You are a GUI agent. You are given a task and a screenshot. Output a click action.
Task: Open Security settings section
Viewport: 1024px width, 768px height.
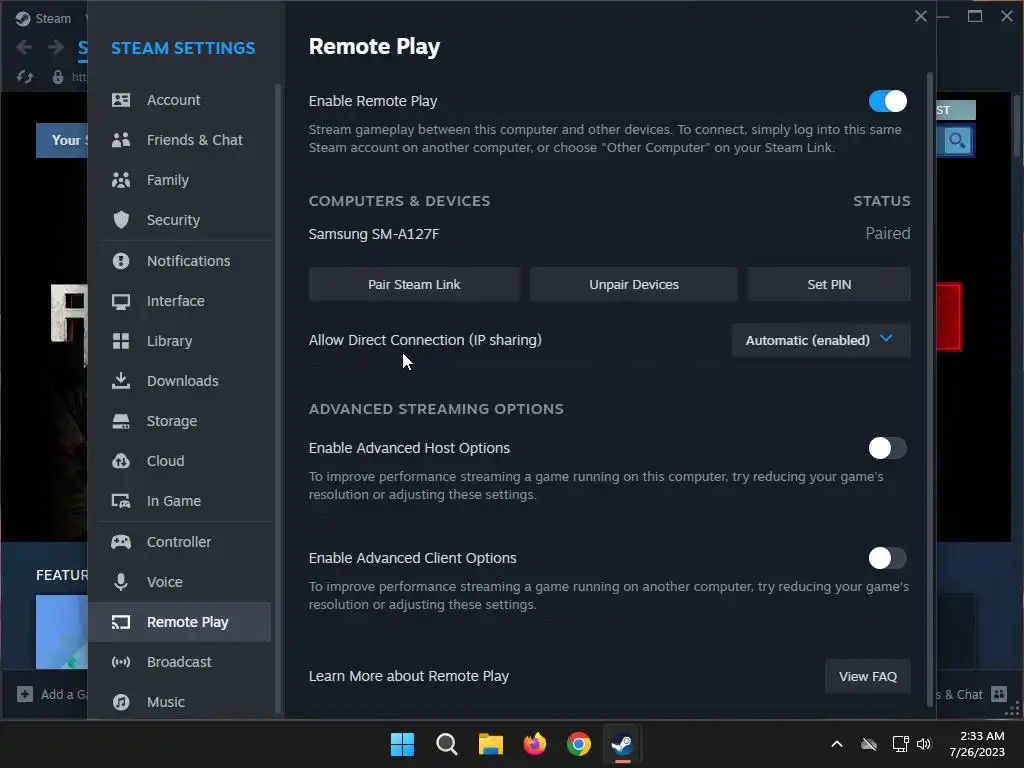point(180,220)
